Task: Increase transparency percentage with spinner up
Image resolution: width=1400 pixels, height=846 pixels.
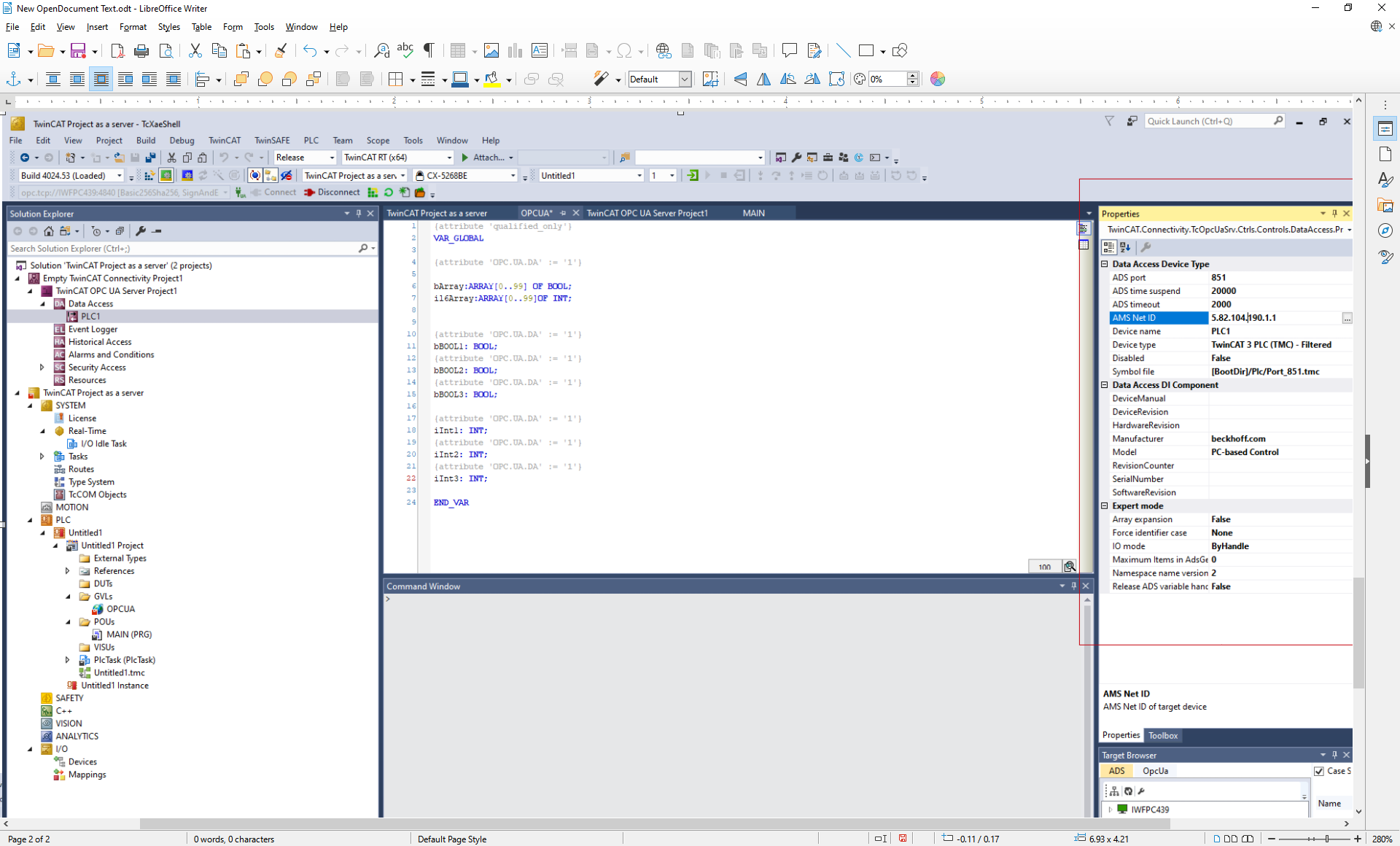Action: coord(912,75)
